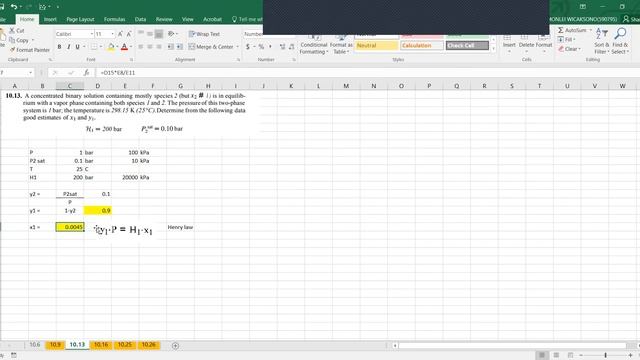Expand the cell styles gallery more arrow
This screenshot has width=640, height=360.
[493, 49]
